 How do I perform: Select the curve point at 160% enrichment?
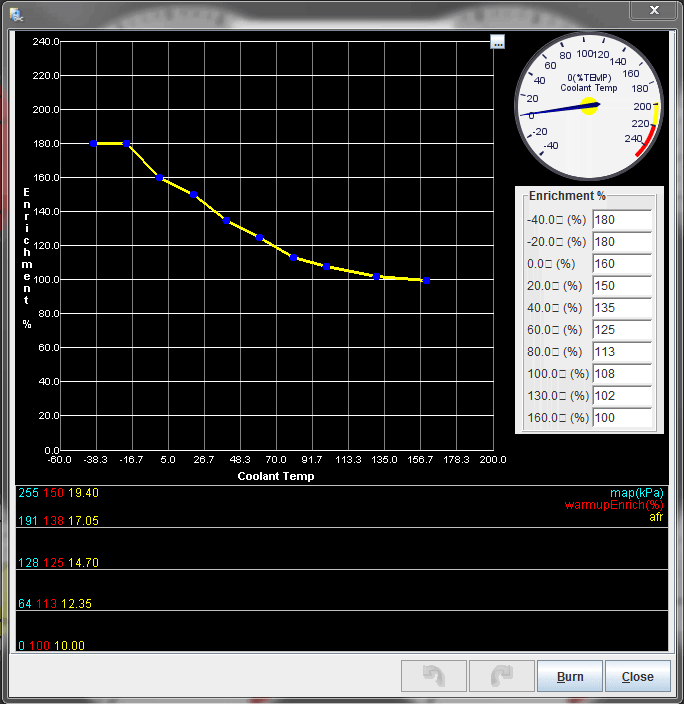click(159, 178)
